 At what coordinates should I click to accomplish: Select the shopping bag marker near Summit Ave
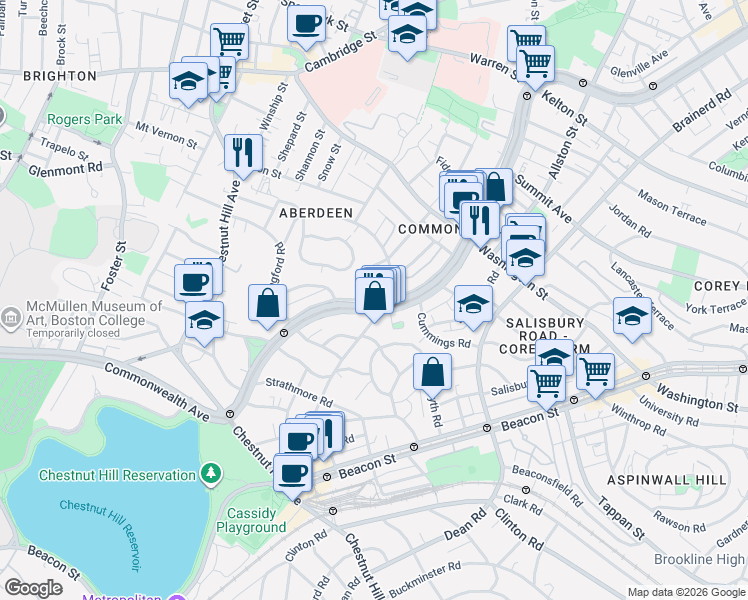point(495,186)
